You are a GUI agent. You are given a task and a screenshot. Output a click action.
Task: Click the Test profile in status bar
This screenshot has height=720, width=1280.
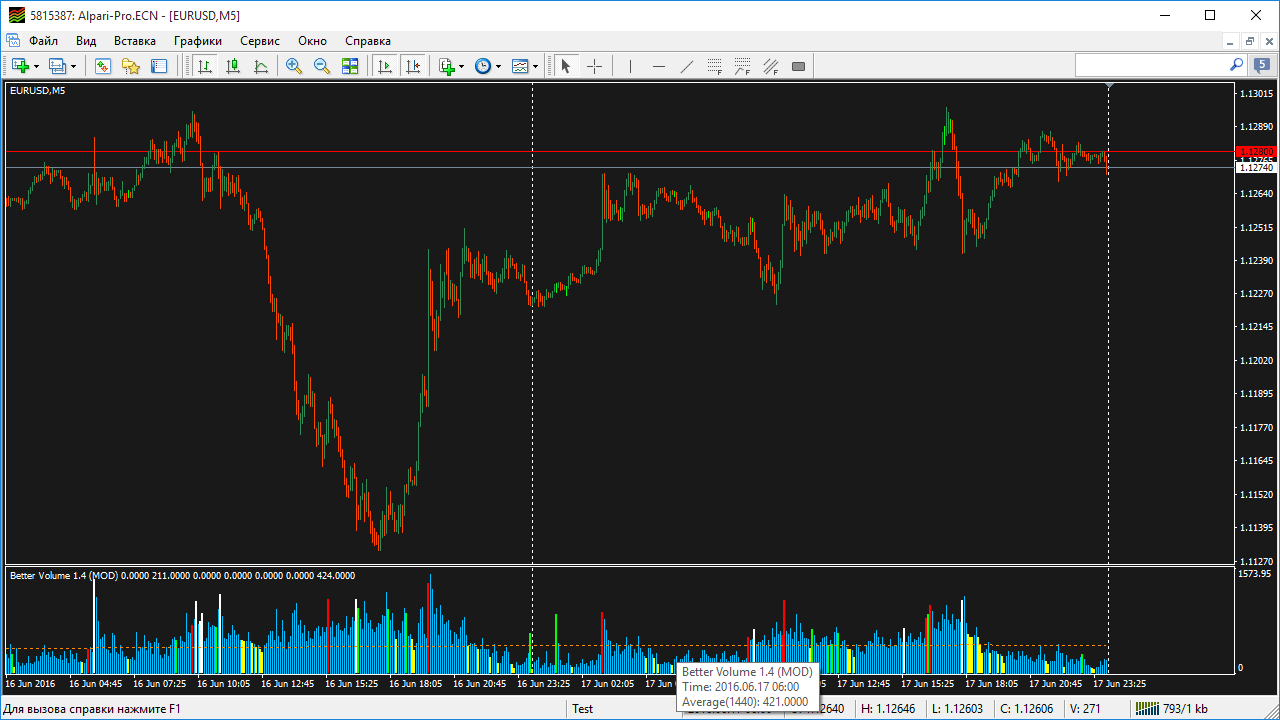(x=582, y=709)
